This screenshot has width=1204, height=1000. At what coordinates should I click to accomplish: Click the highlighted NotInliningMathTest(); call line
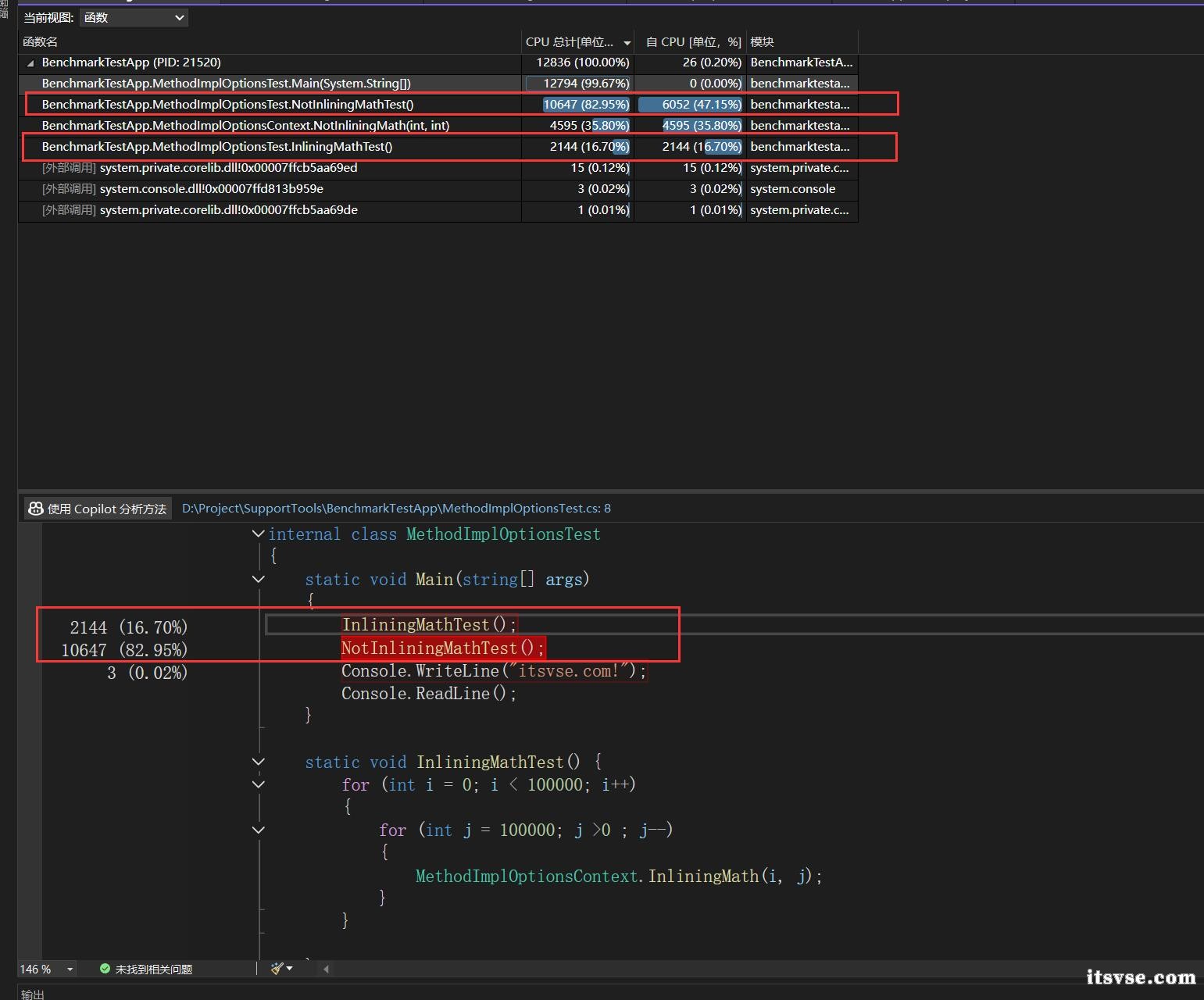click(443, 648)
